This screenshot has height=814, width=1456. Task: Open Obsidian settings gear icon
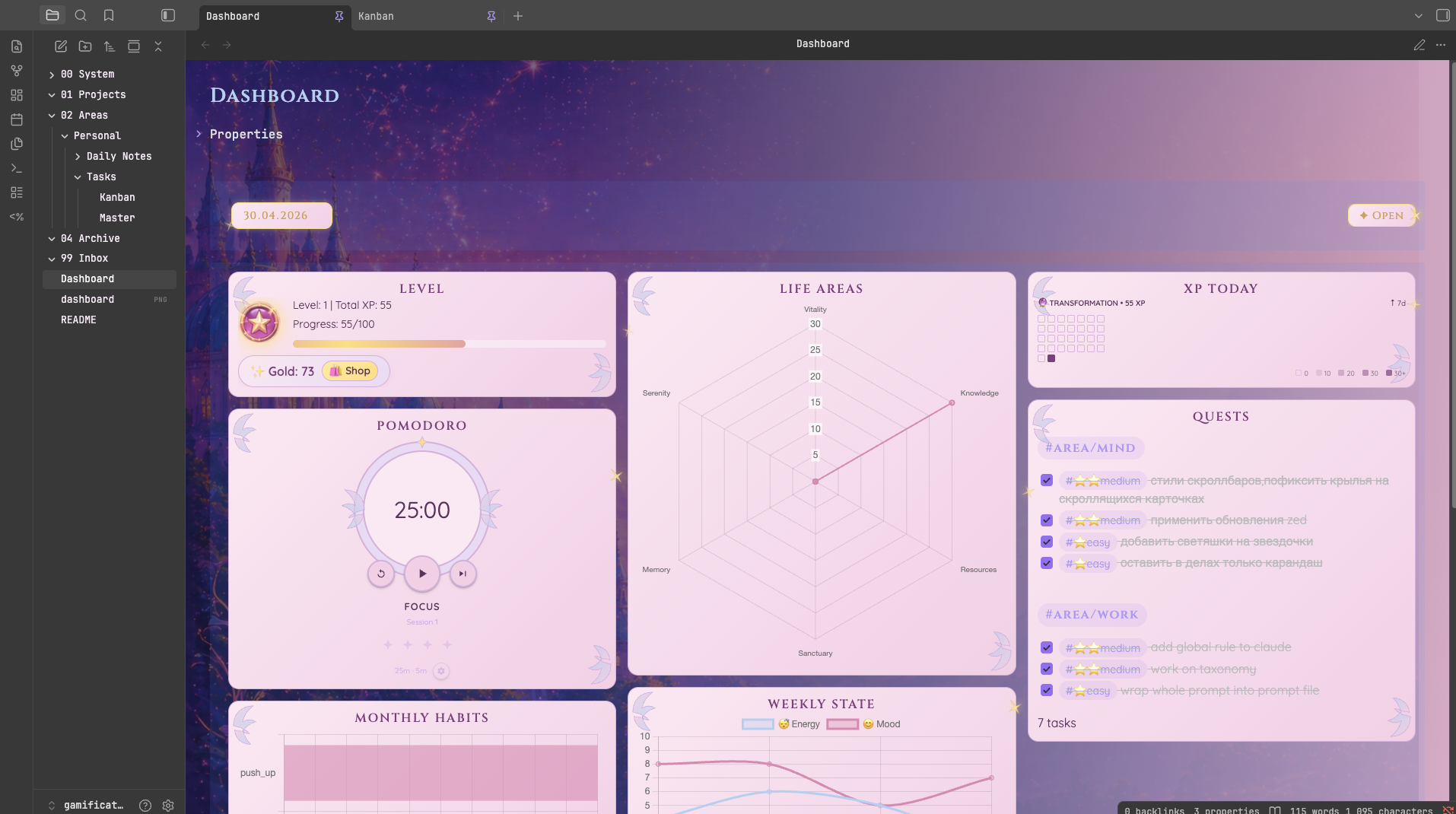tap(168, 805)
